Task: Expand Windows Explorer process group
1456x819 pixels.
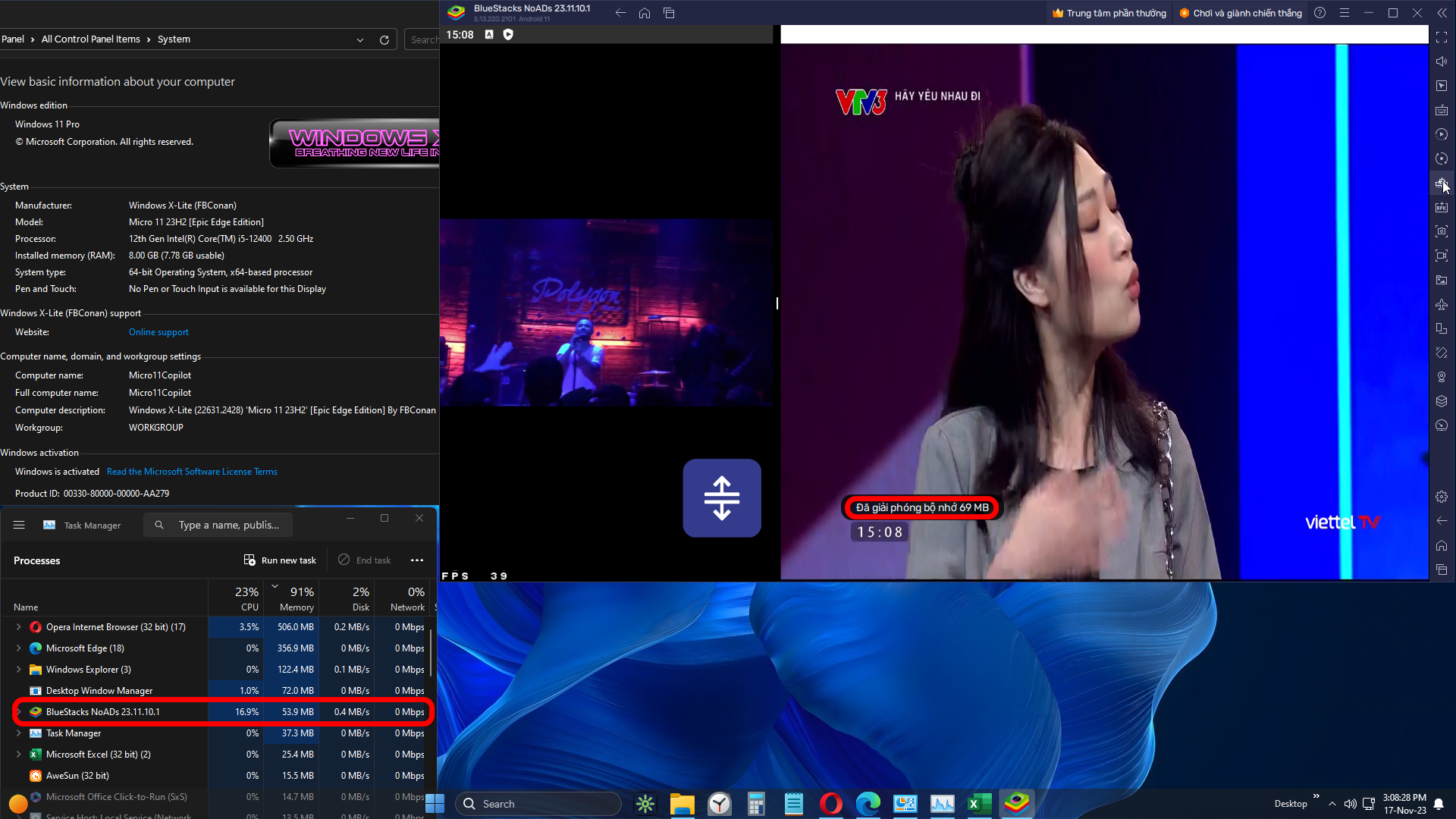Action: [18, 670]
